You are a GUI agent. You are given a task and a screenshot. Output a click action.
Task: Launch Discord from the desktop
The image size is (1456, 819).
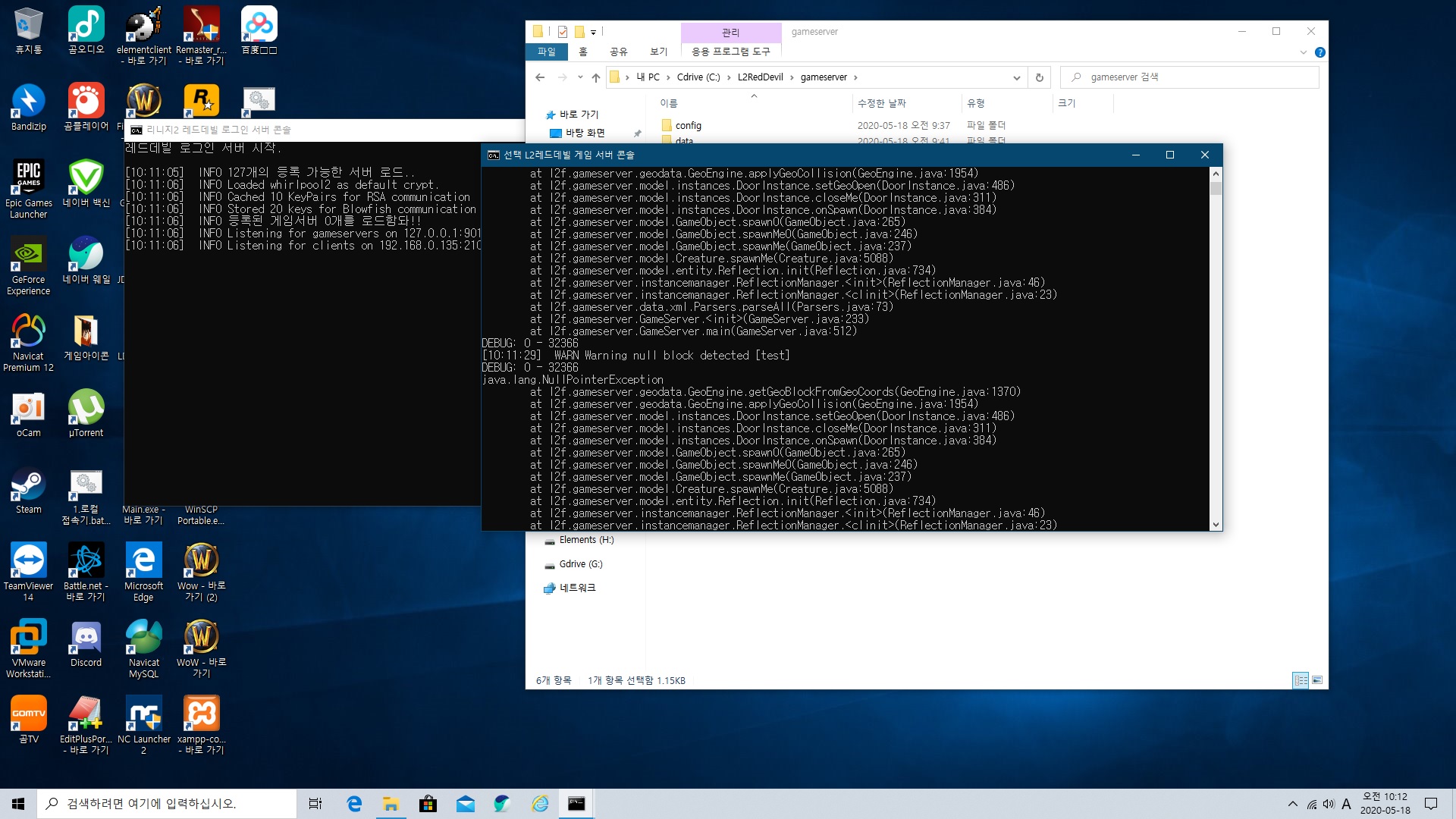click(86, 643)
